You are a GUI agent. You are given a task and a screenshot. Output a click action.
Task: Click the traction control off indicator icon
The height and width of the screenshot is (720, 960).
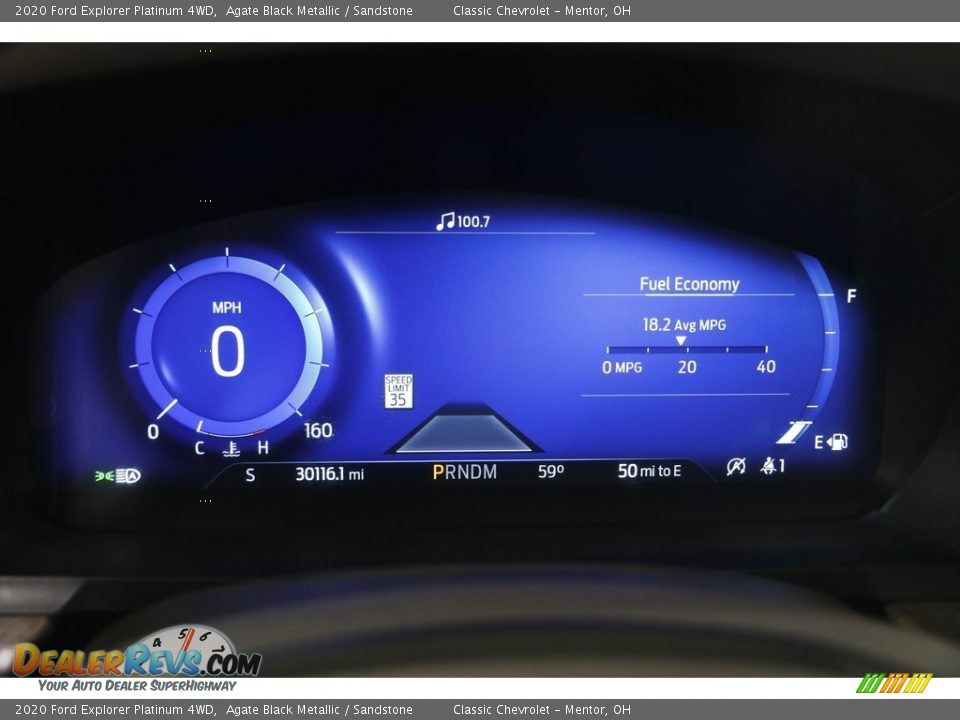coord(736,467)
